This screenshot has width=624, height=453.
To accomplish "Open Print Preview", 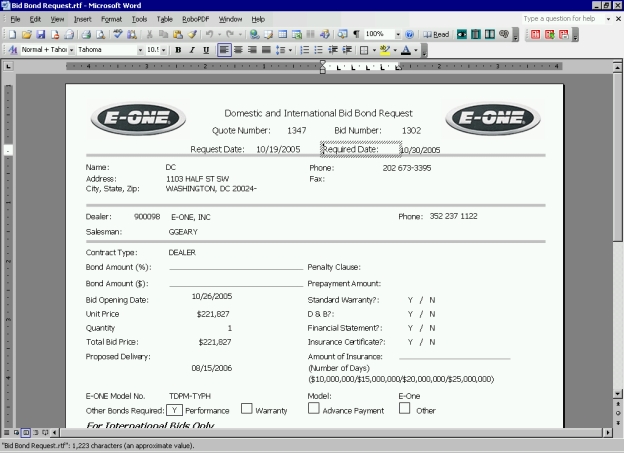I will (100, 35).
